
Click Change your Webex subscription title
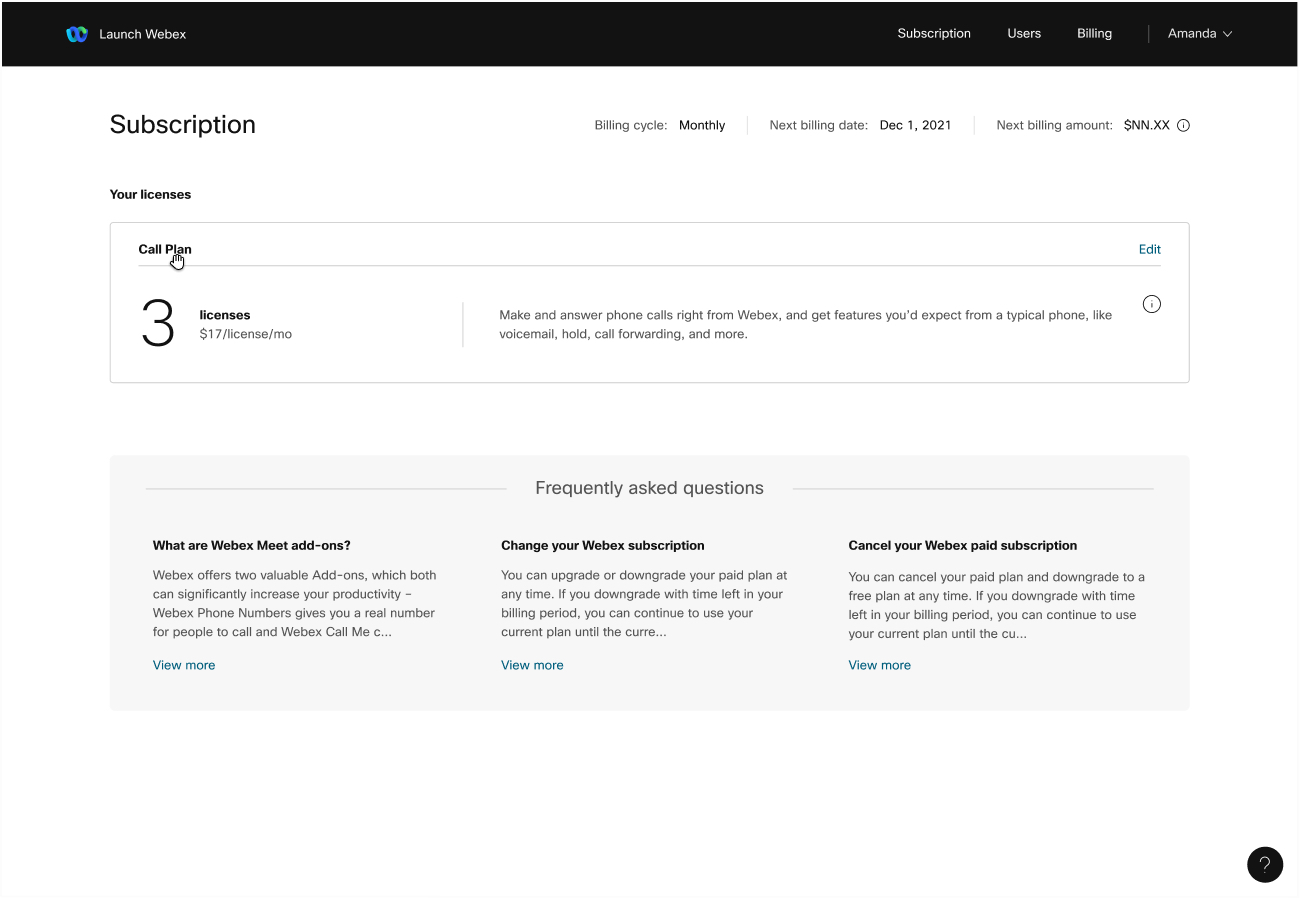(x=603, y=545)
